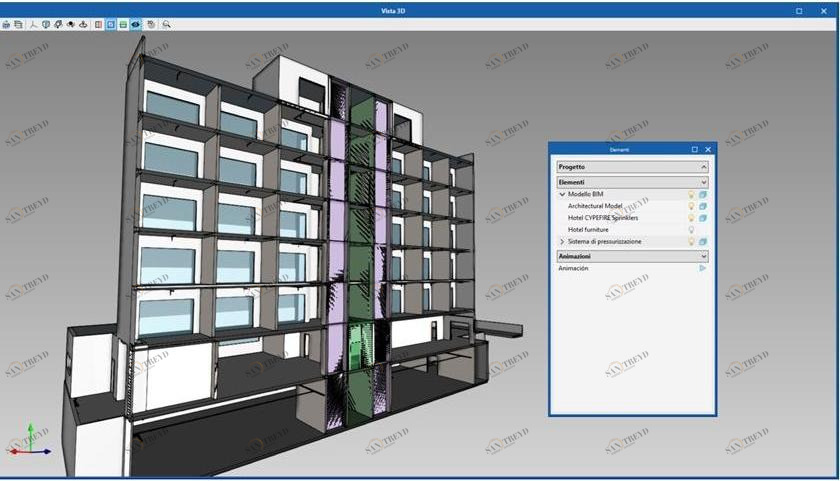Show Hotel furniture using its light bulb

[x=691, y=230]
